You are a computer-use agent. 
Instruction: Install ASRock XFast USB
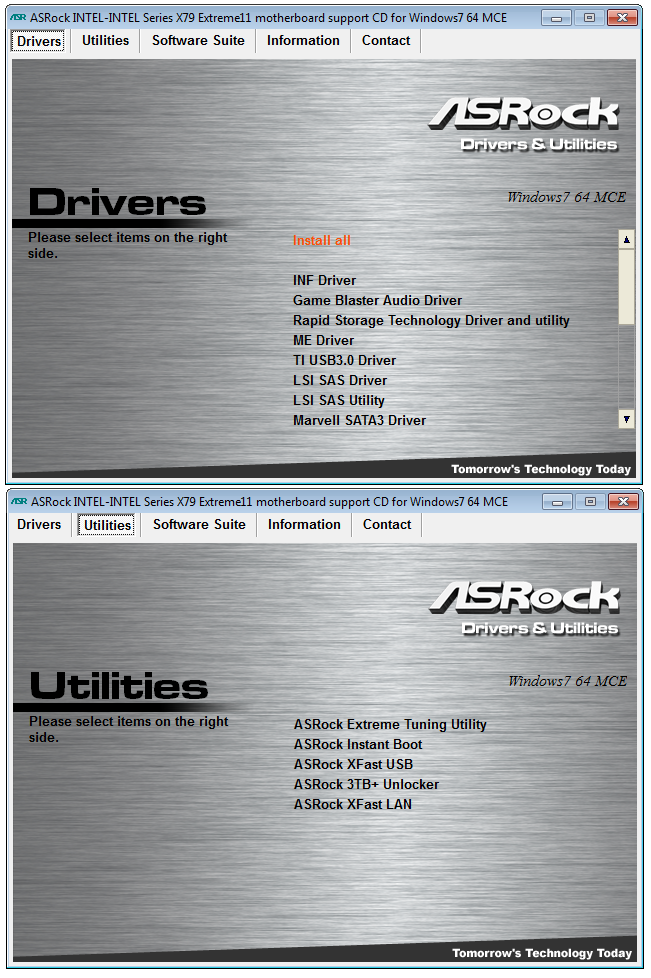(x=353, y=765)
